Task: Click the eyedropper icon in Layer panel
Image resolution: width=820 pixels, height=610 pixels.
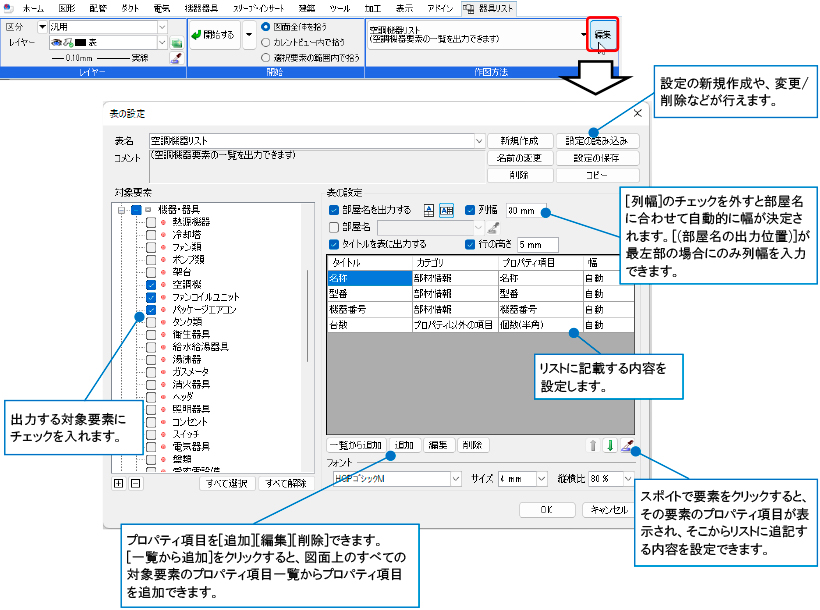Action: 175,59
